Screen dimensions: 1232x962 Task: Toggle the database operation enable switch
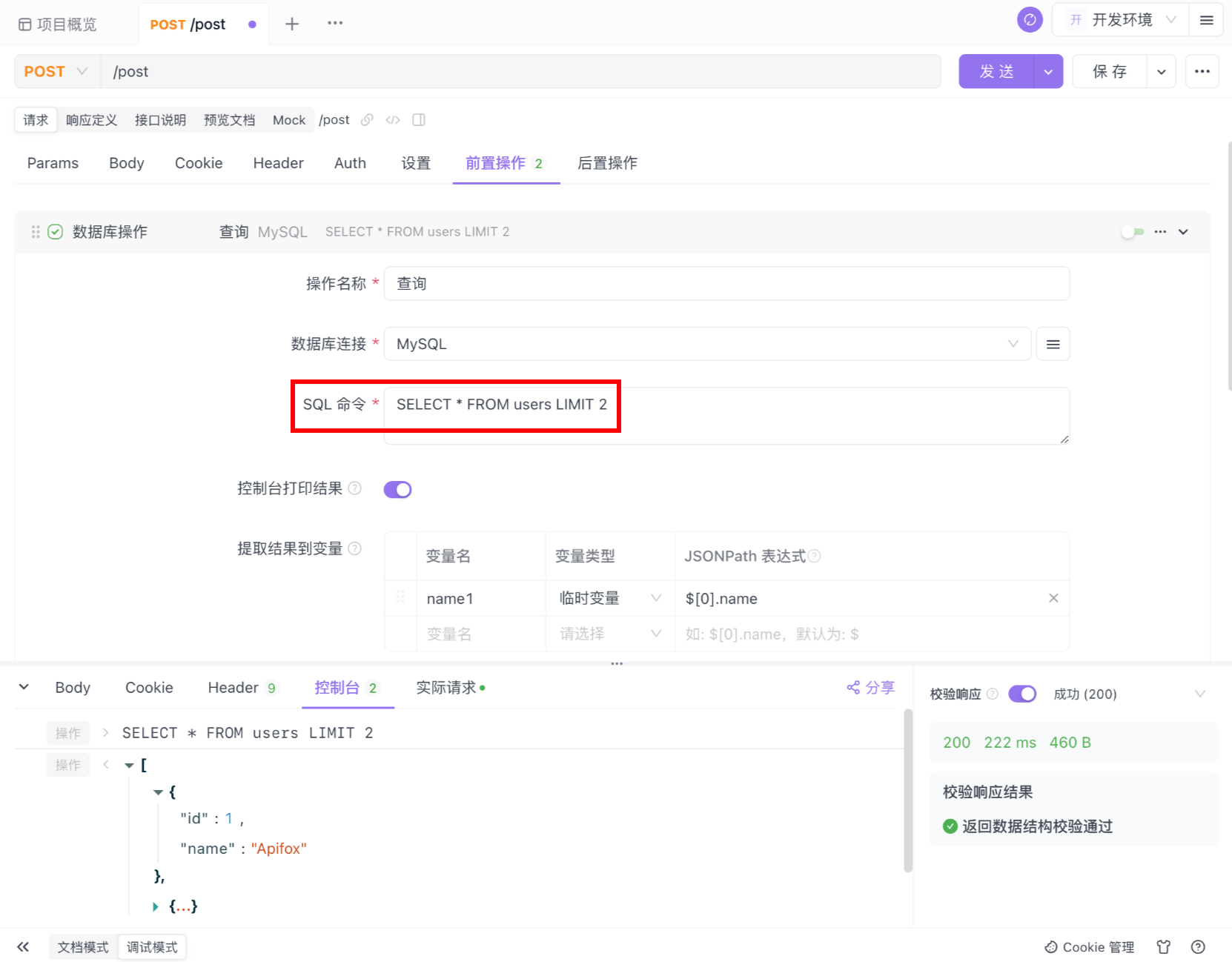pyautogui.click(x=1132, y=232)
